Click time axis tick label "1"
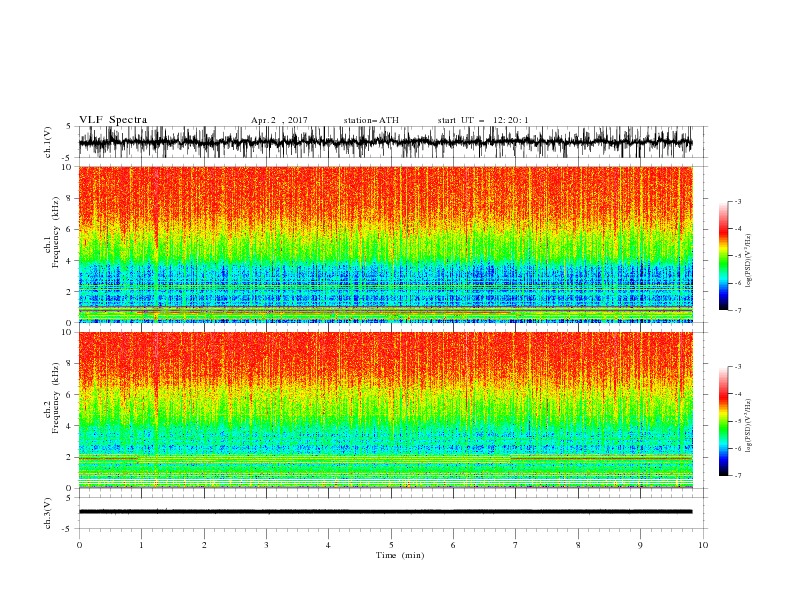Viewport: 792px width, 612px height. [141, 545]
